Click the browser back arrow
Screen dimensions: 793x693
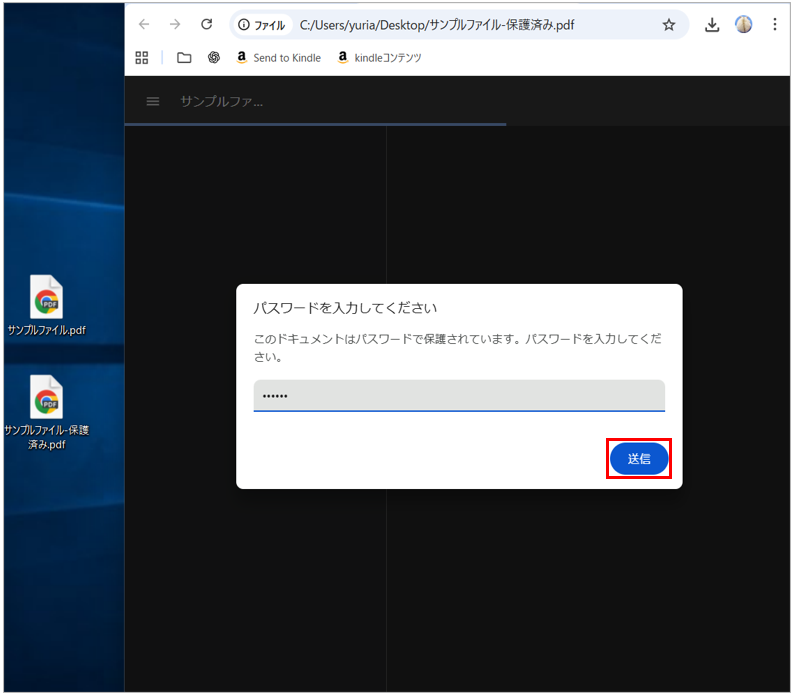pyautogui.click(x=144, y=25)
